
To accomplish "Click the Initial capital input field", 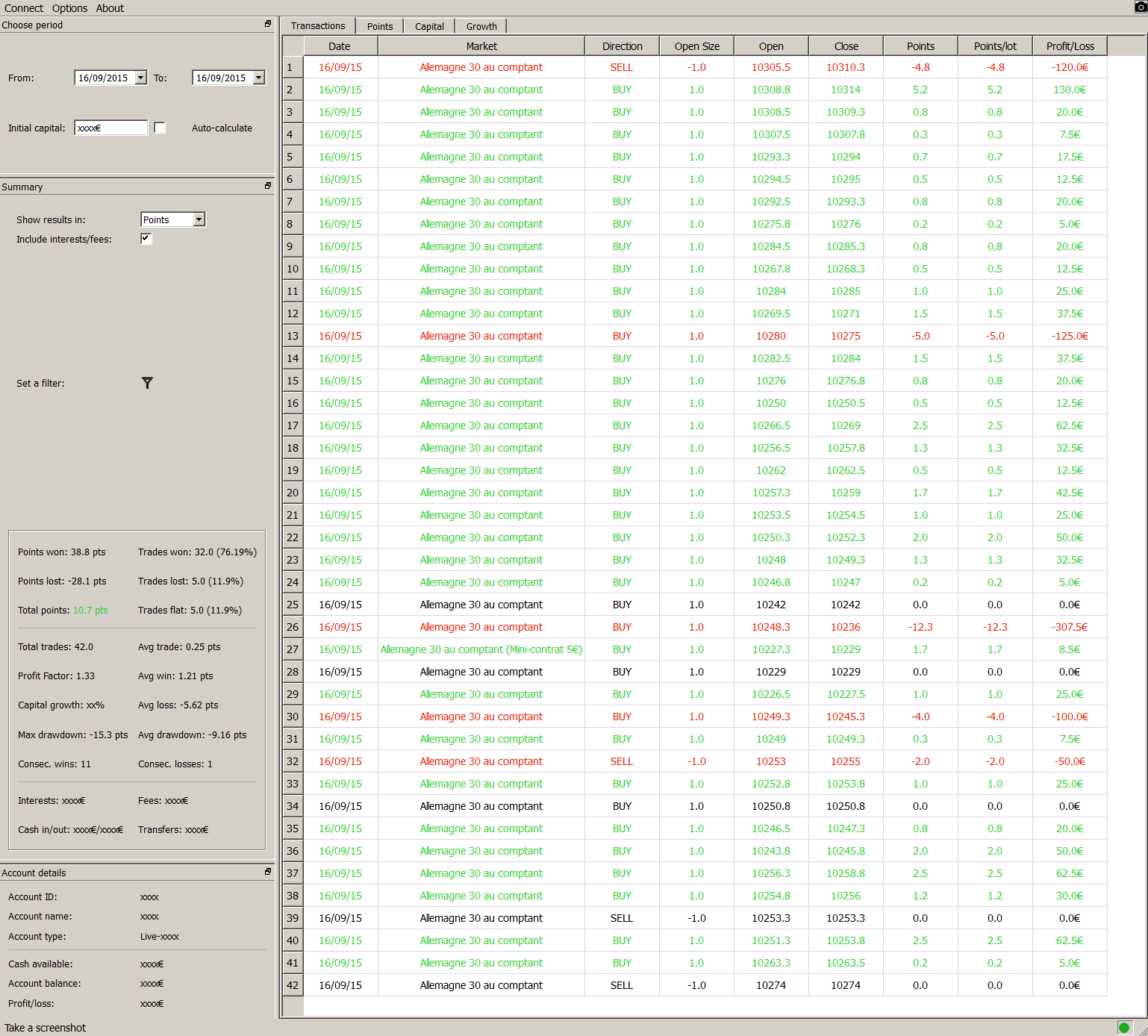I will pos(111,128).
